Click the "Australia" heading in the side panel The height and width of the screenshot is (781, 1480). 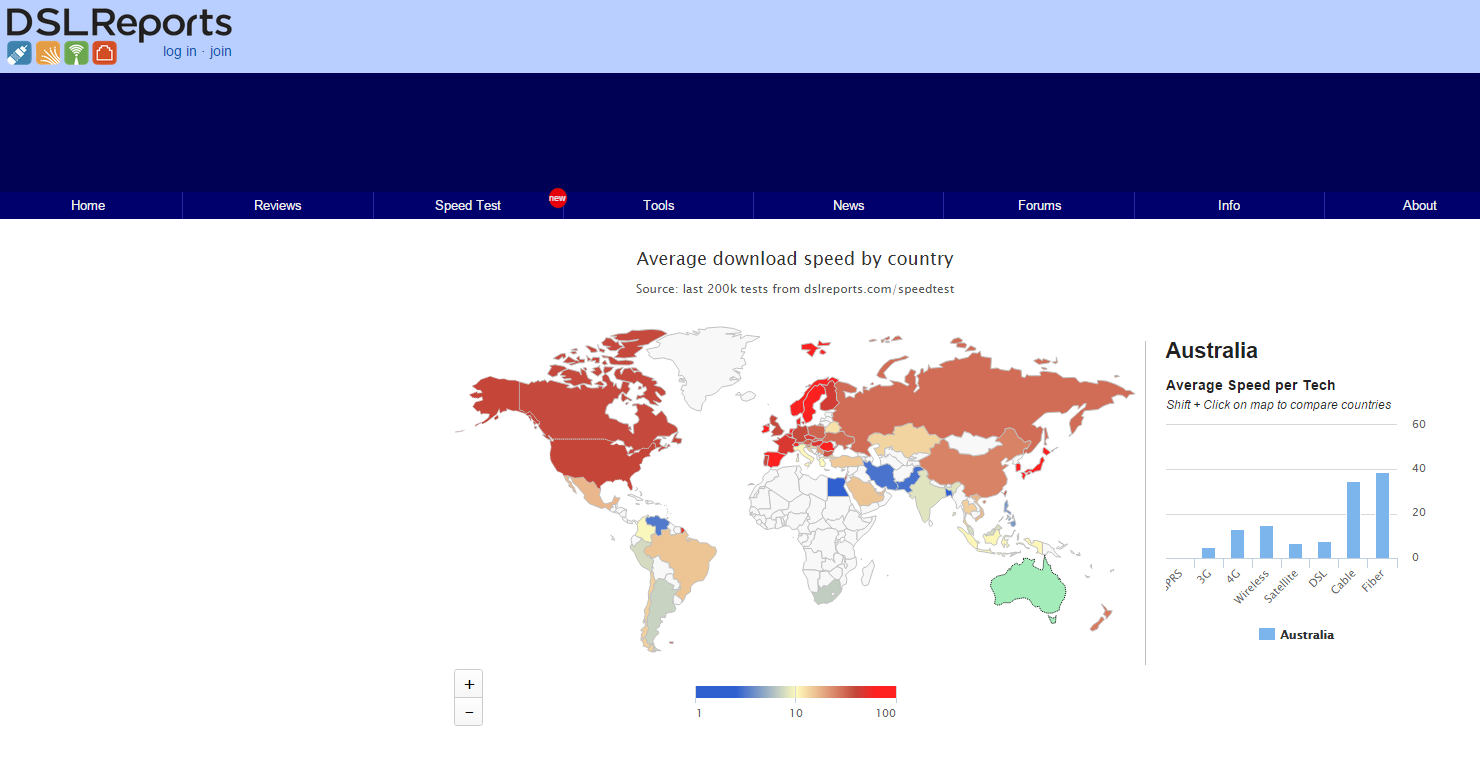1212,350
